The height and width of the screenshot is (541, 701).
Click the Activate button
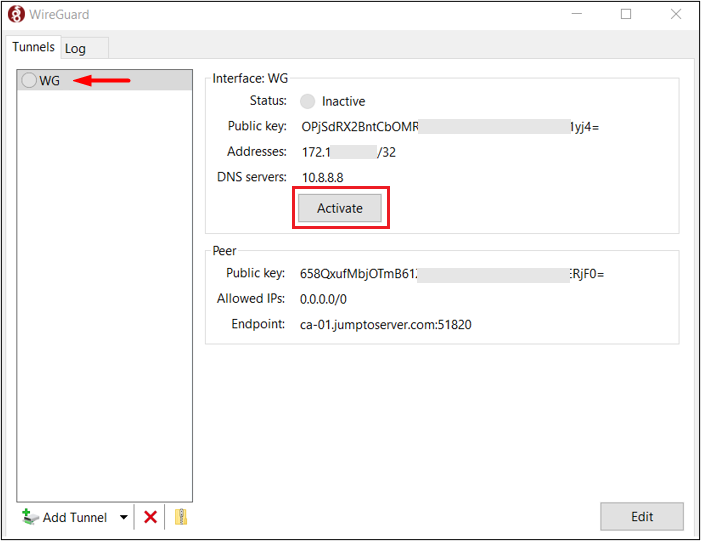[340, 208]
